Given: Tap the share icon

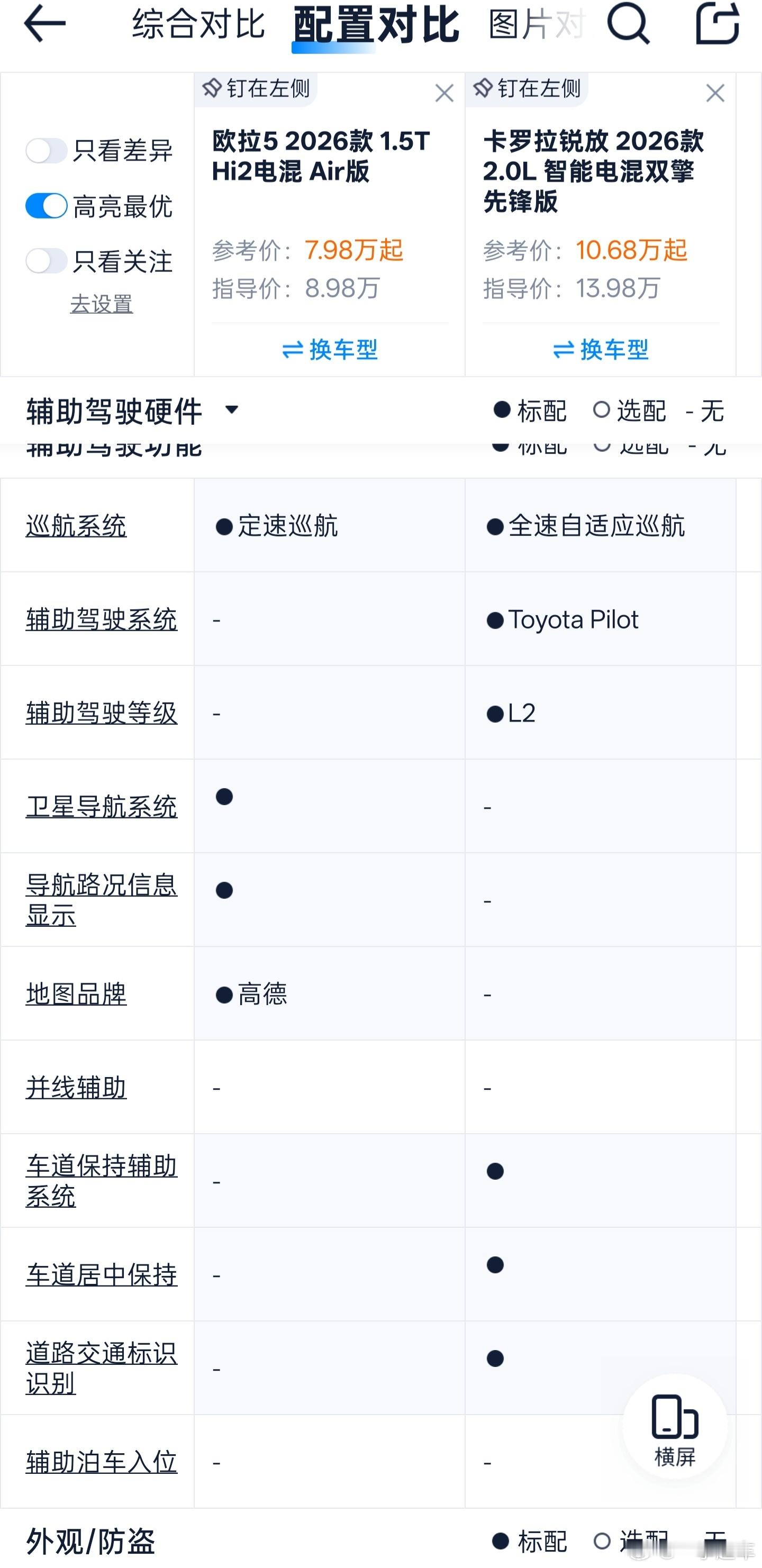Looking at the screenshot, I should (x=717, y=24).
